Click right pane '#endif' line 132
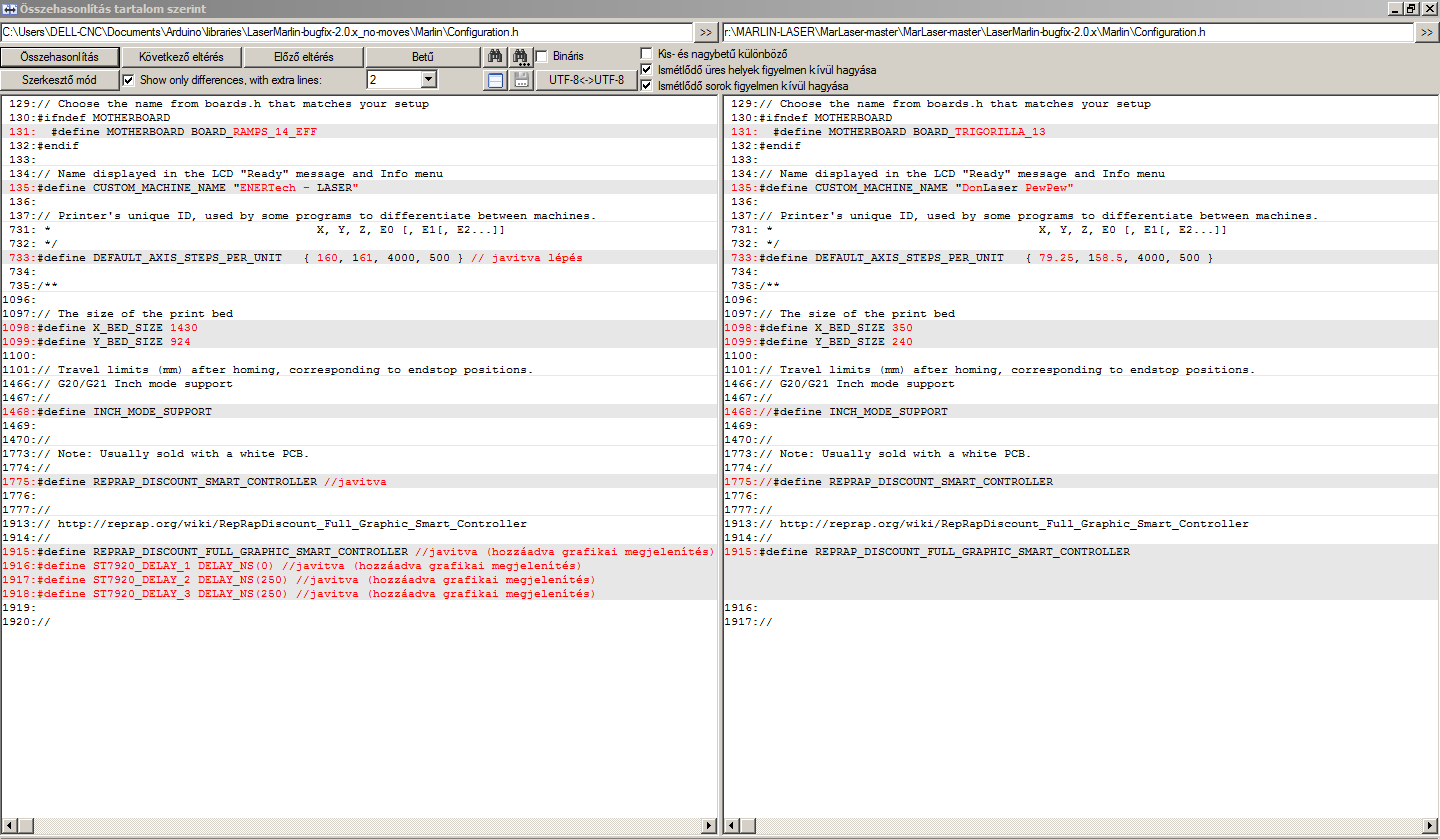 point(1081,145)
